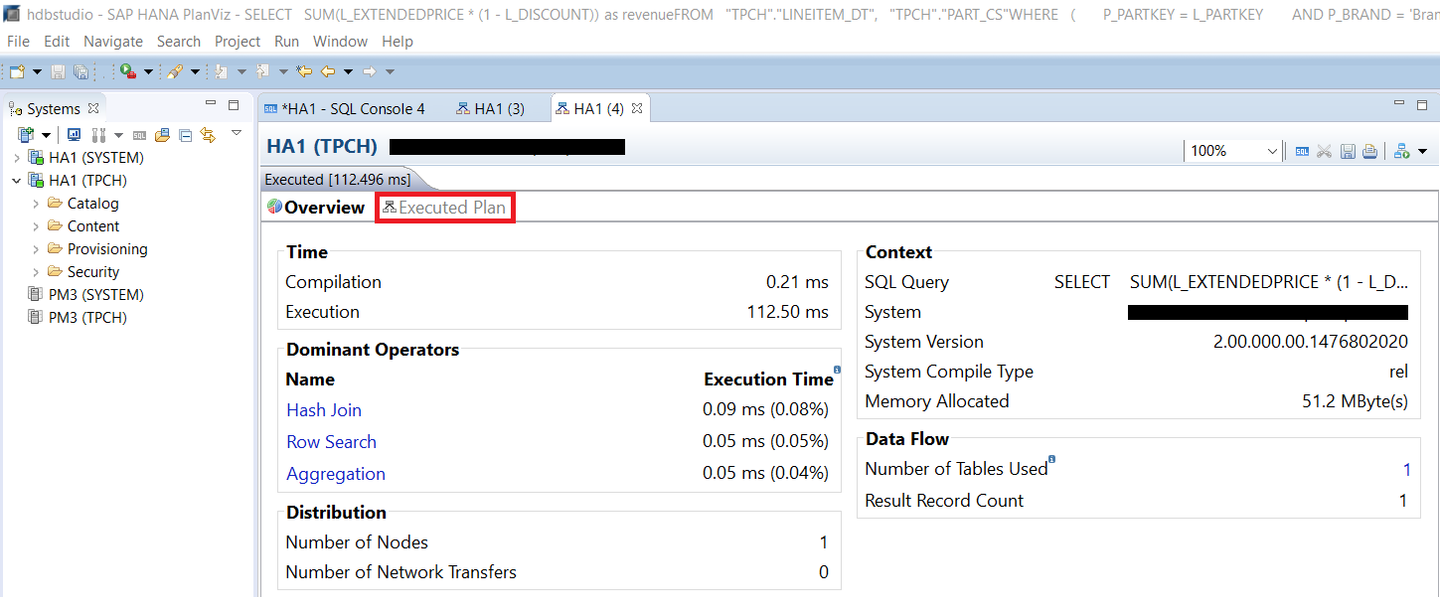Open the Project menu
Viewport: 1440px width, 597px height.
point(237,41)
